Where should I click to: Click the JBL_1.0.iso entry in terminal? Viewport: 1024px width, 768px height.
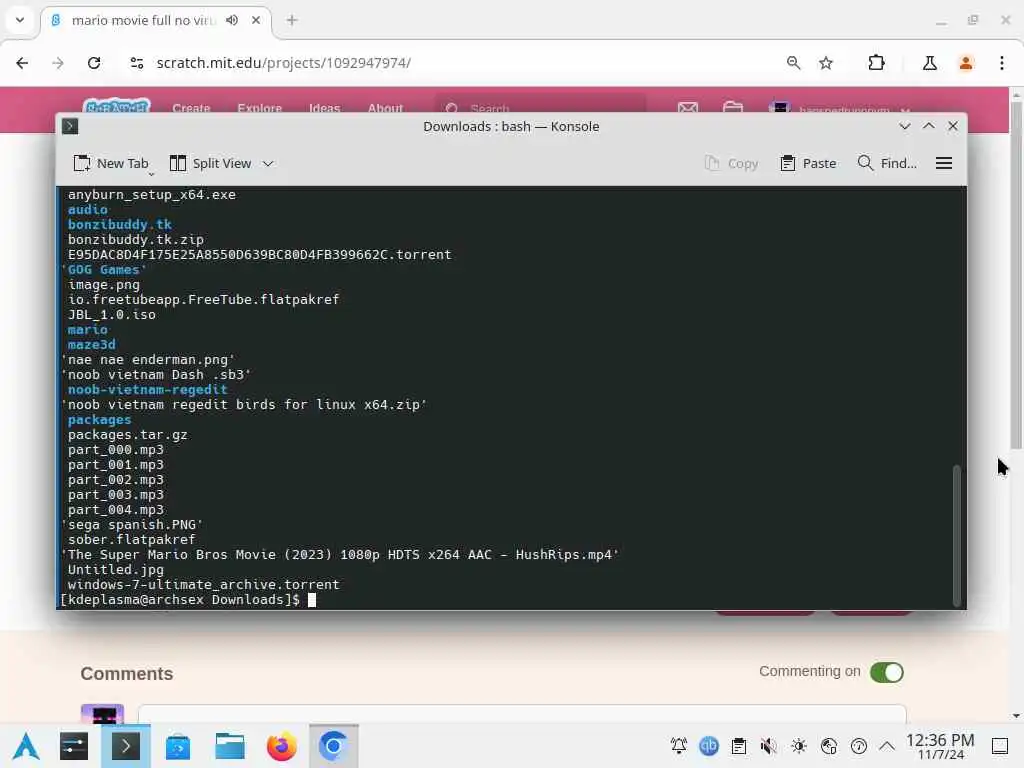point(112,314)
